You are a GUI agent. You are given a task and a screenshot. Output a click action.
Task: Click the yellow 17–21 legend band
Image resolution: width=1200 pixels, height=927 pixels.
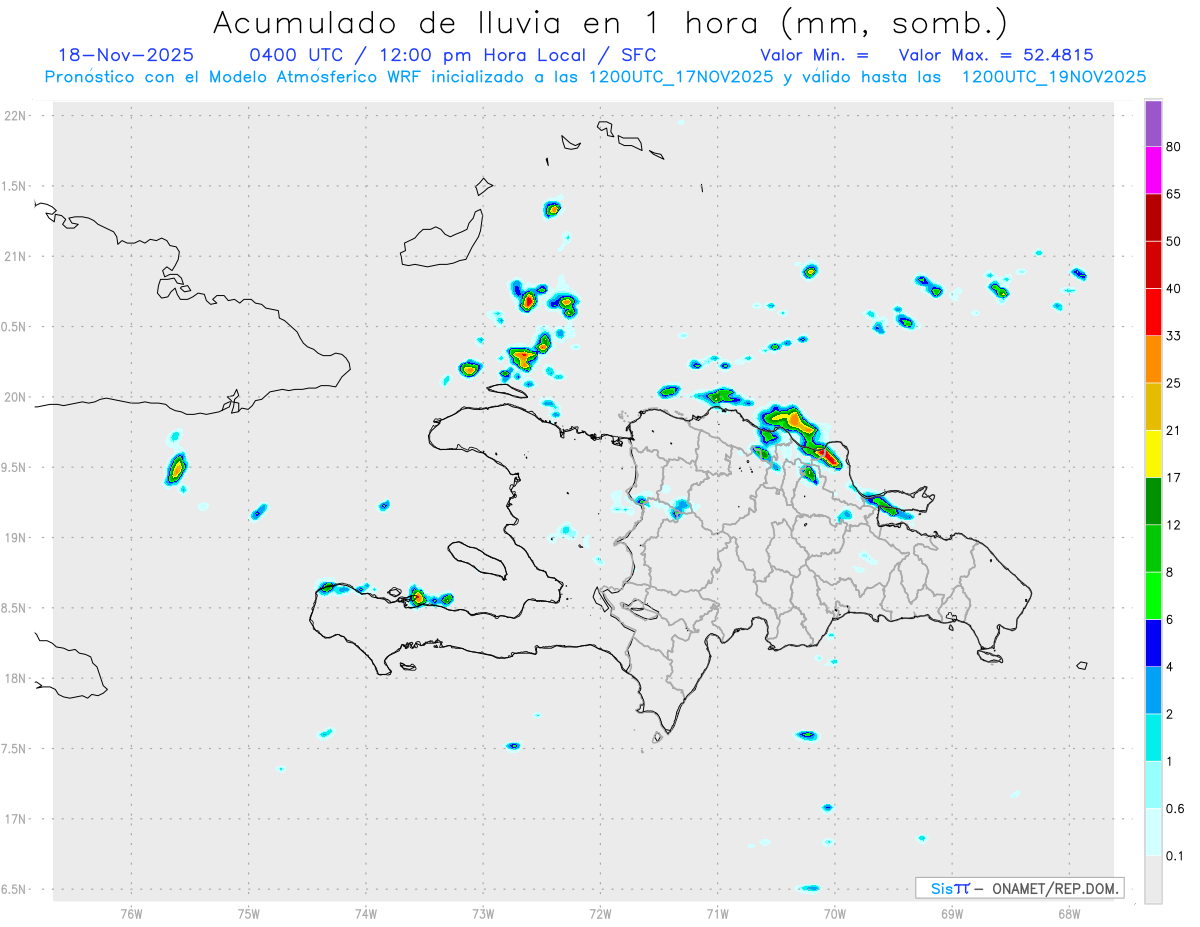click(x=1153, y=454)
